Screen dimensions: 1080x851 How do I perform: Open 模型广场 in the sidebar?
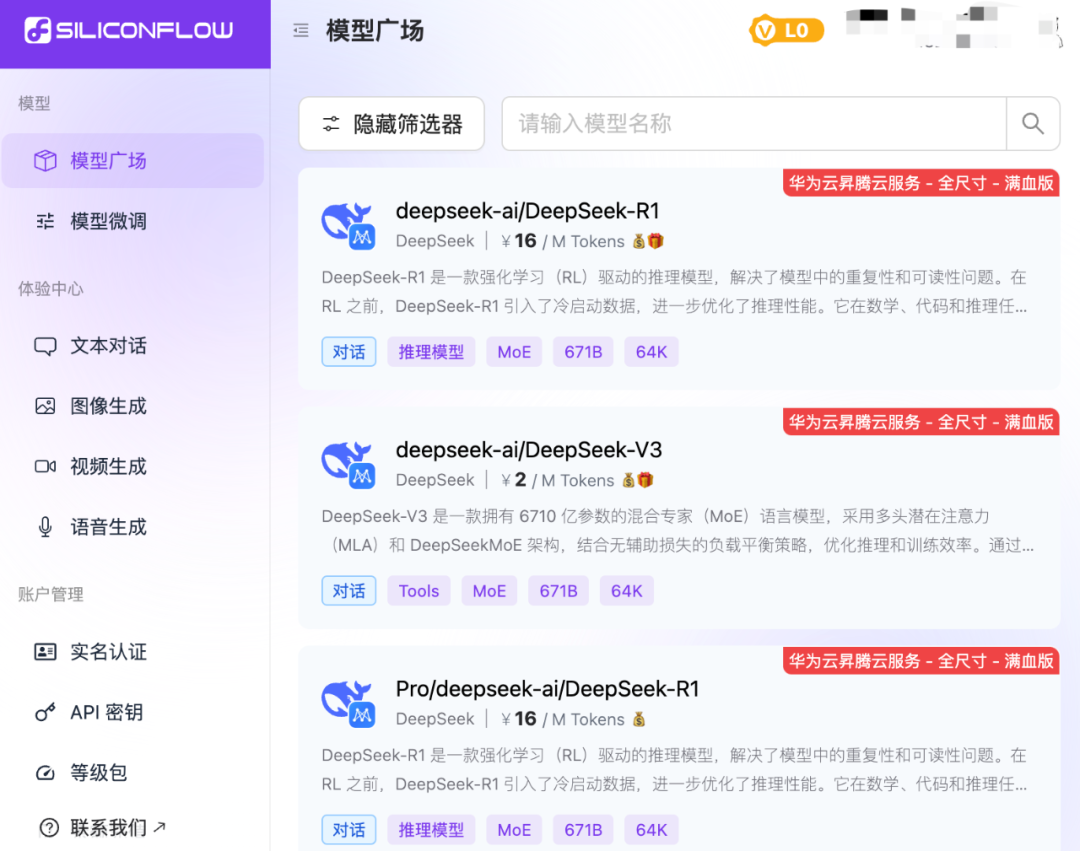pos(133,160)
